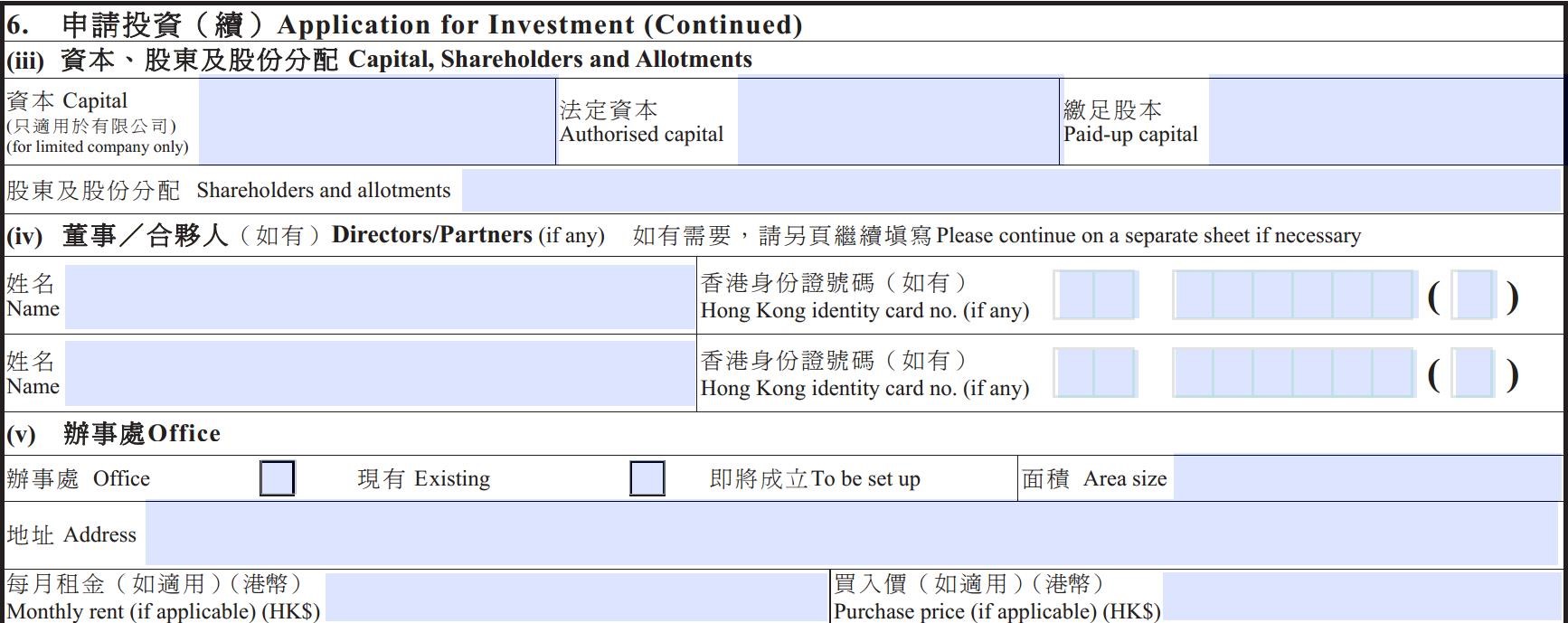Viewport: 1568px width, 623px height.
Task: Click the Authorised capital field
Action: (897, 120)
